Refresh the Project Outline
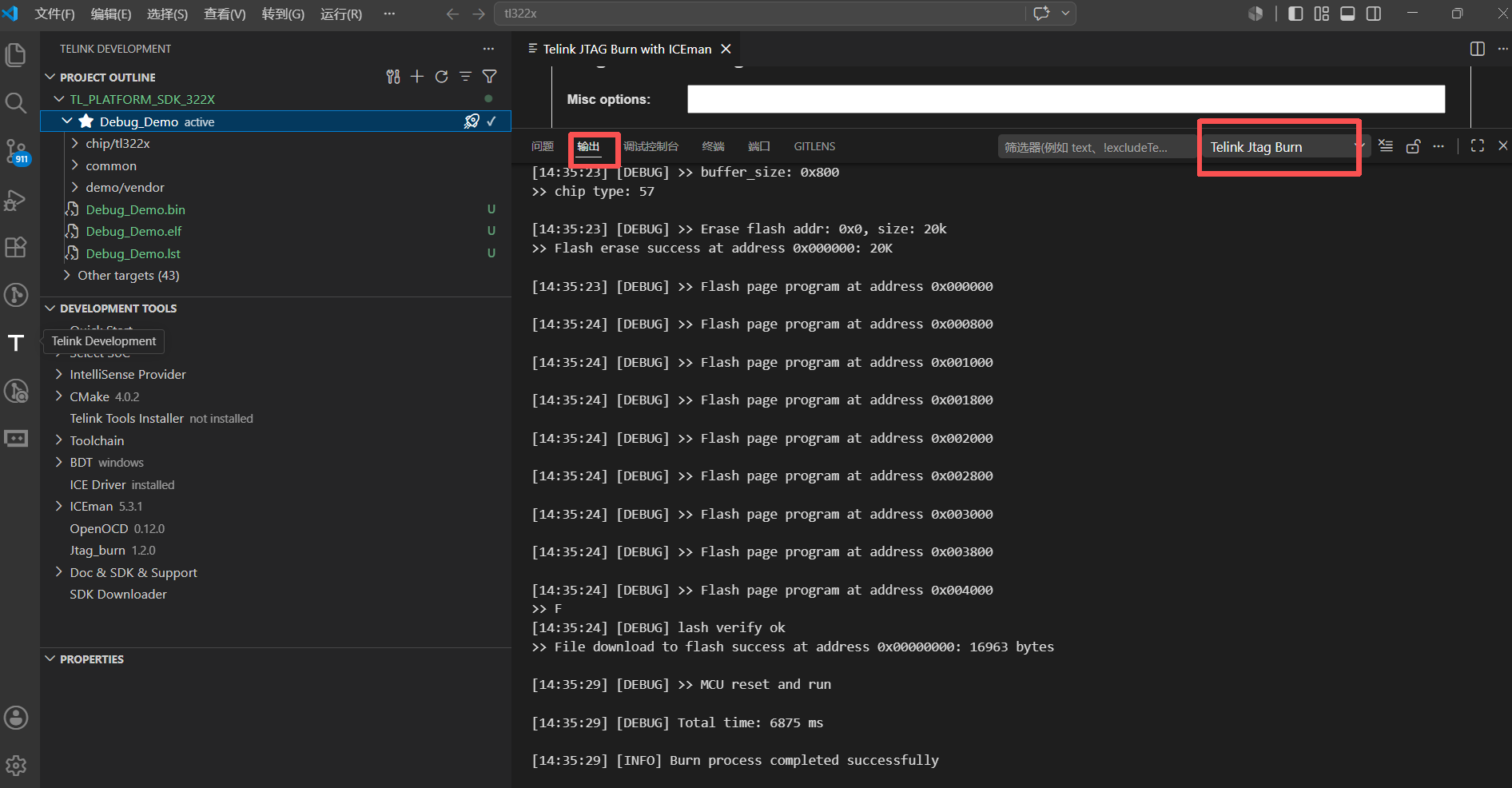The height and width of the screenshot is (788, 1512). 441,77
